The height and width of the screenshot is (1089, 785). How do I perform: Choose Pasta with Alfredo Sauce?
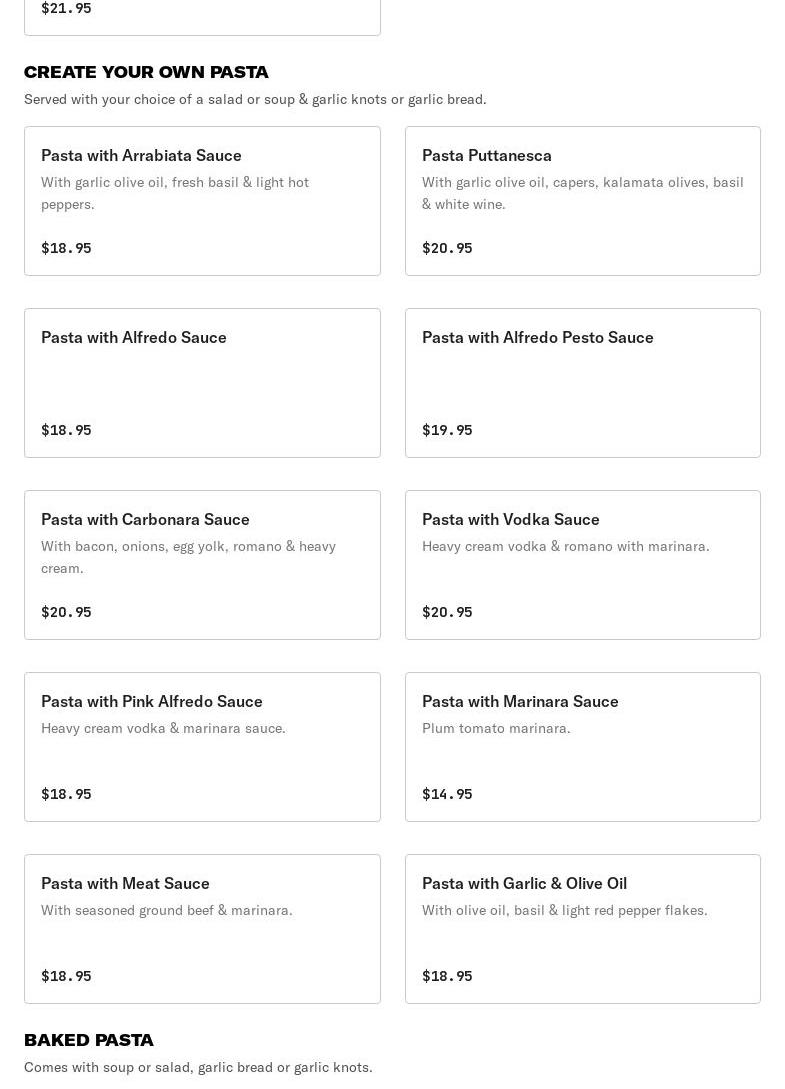coord(202,383)
